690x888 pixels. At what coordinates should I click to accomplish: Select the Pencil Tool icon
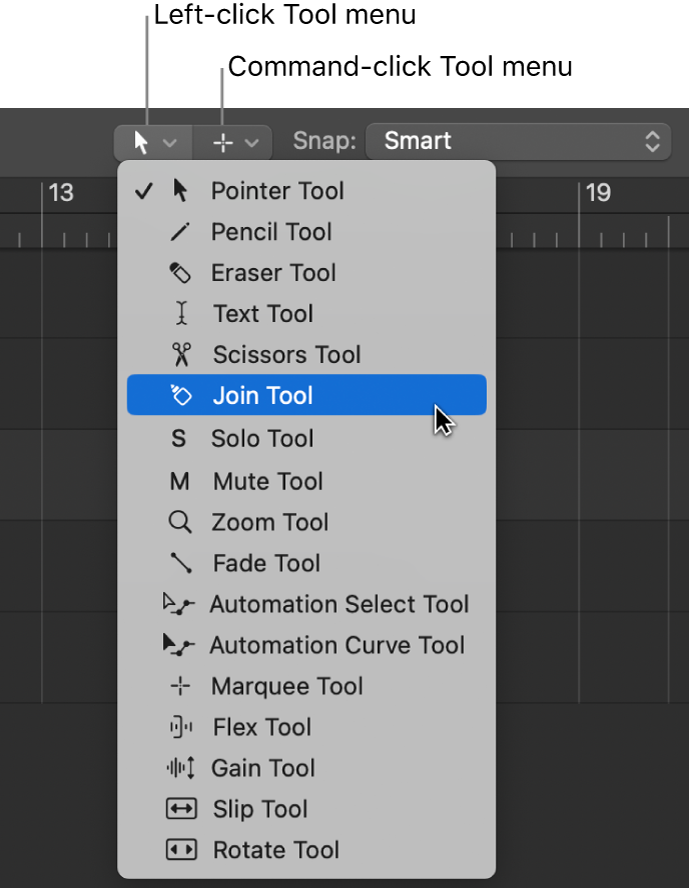tap(180, 232)
